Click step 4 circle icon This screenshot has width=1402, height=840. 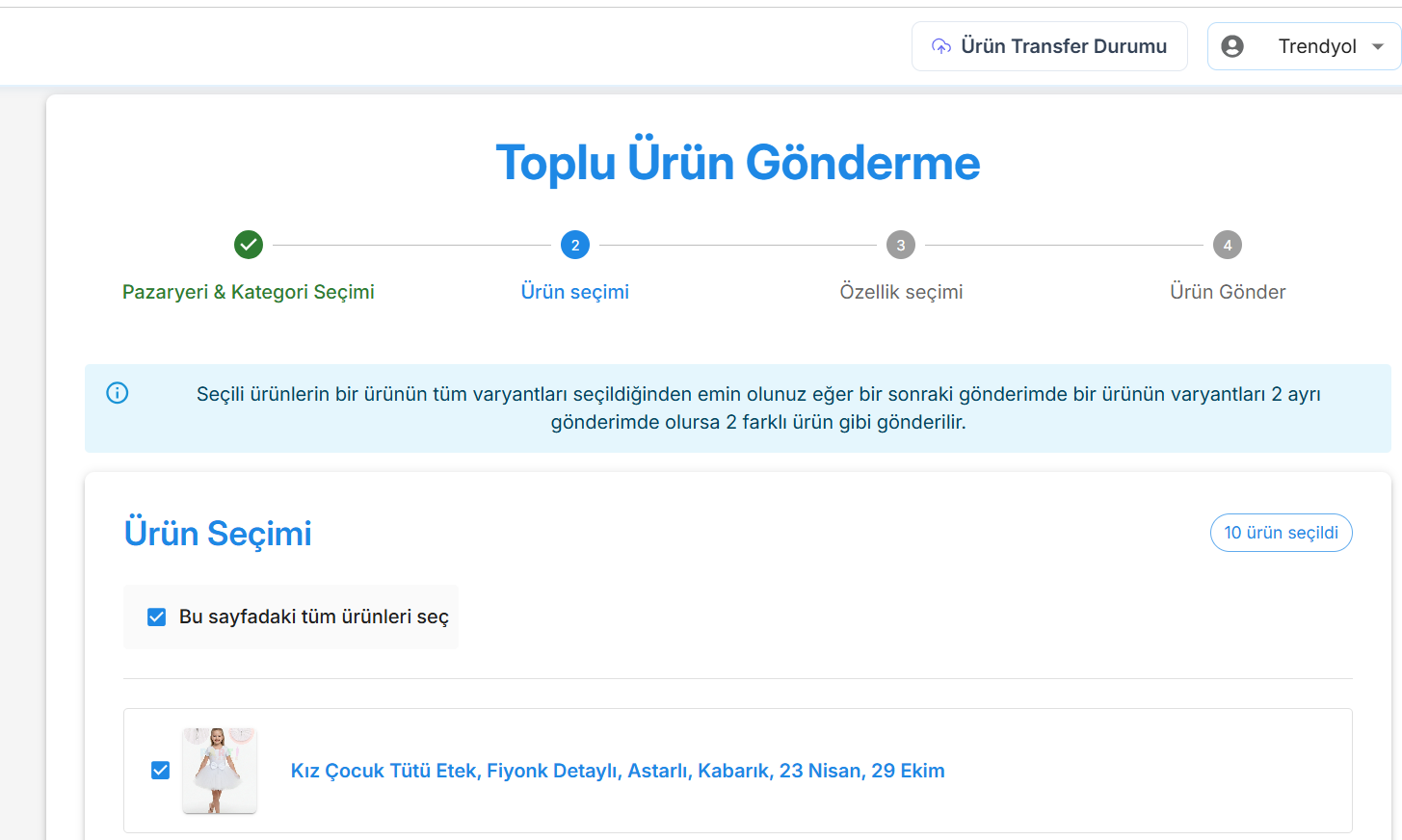tap(1228, 245)
